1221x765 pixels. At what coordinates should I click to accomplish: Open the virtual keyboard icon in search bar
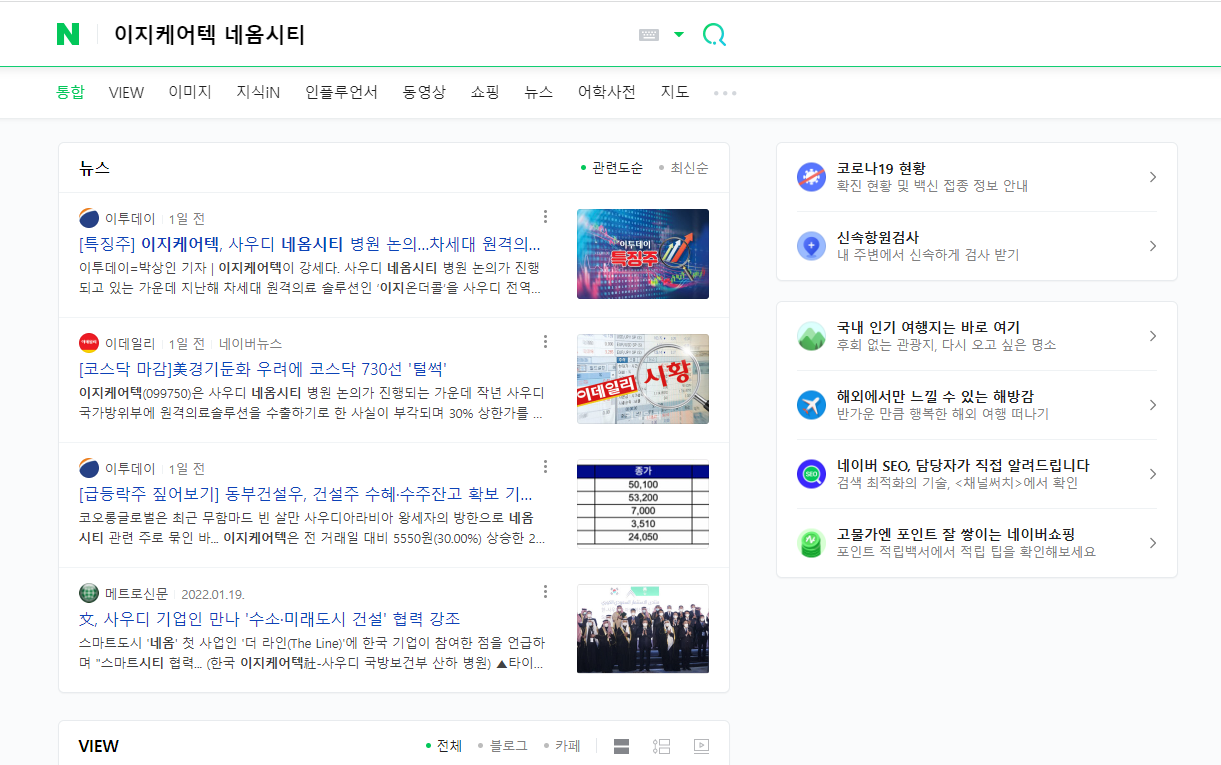click(649, 35)
